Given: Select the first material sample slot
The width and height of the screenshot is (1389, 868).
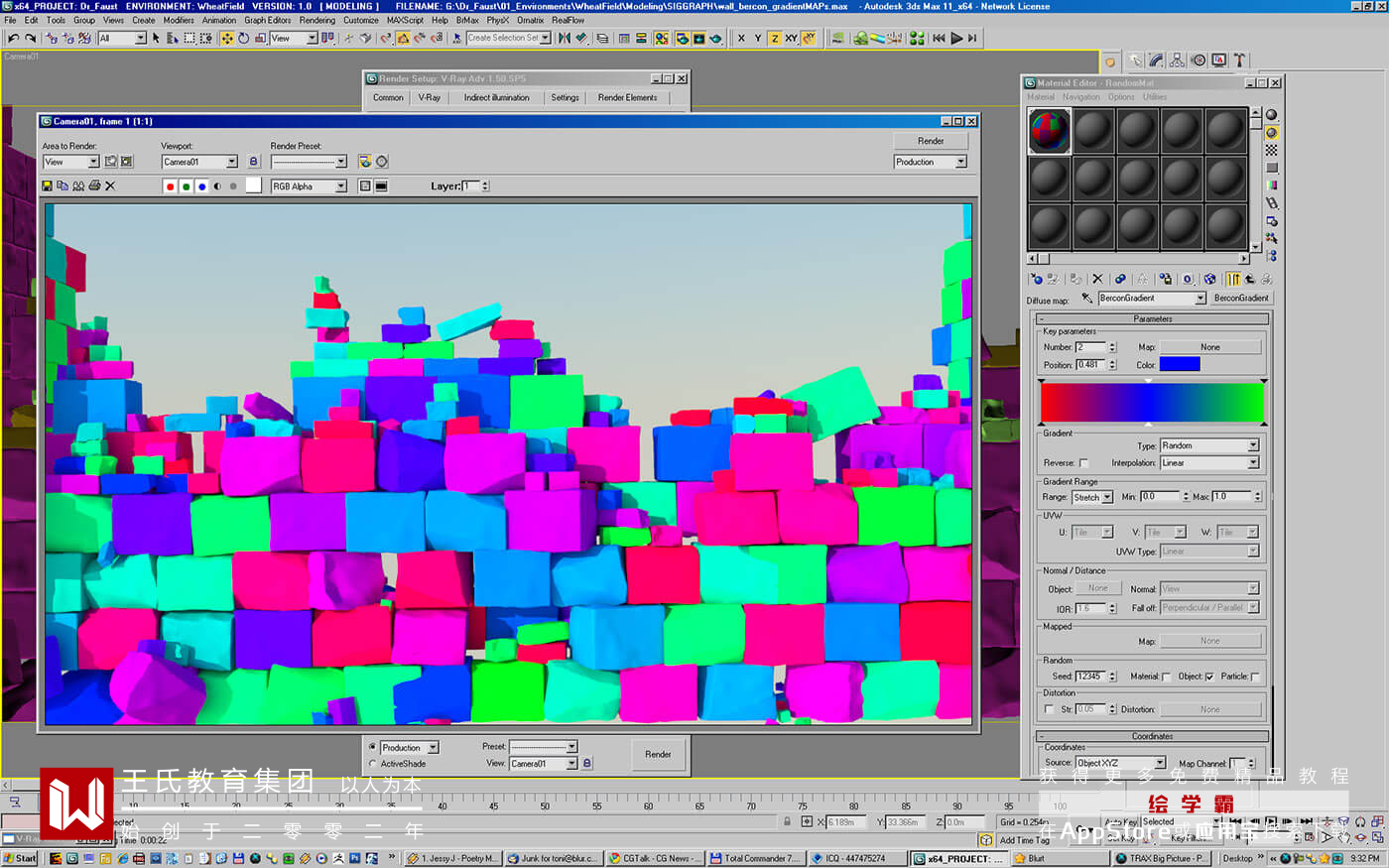Looking at the screenshot, I should tap(1050, 131).
